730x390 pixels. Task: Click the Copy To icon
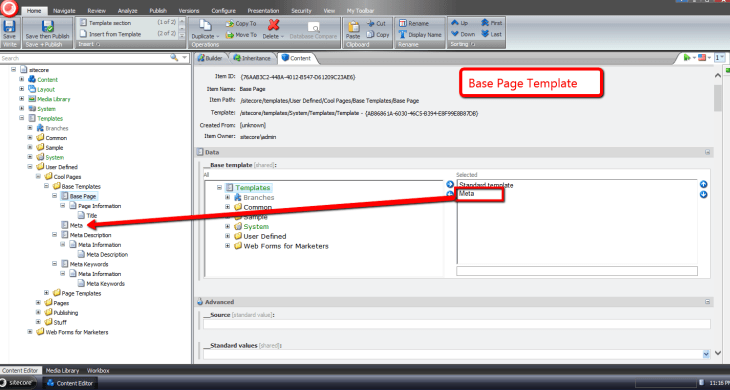click(230, 23)
